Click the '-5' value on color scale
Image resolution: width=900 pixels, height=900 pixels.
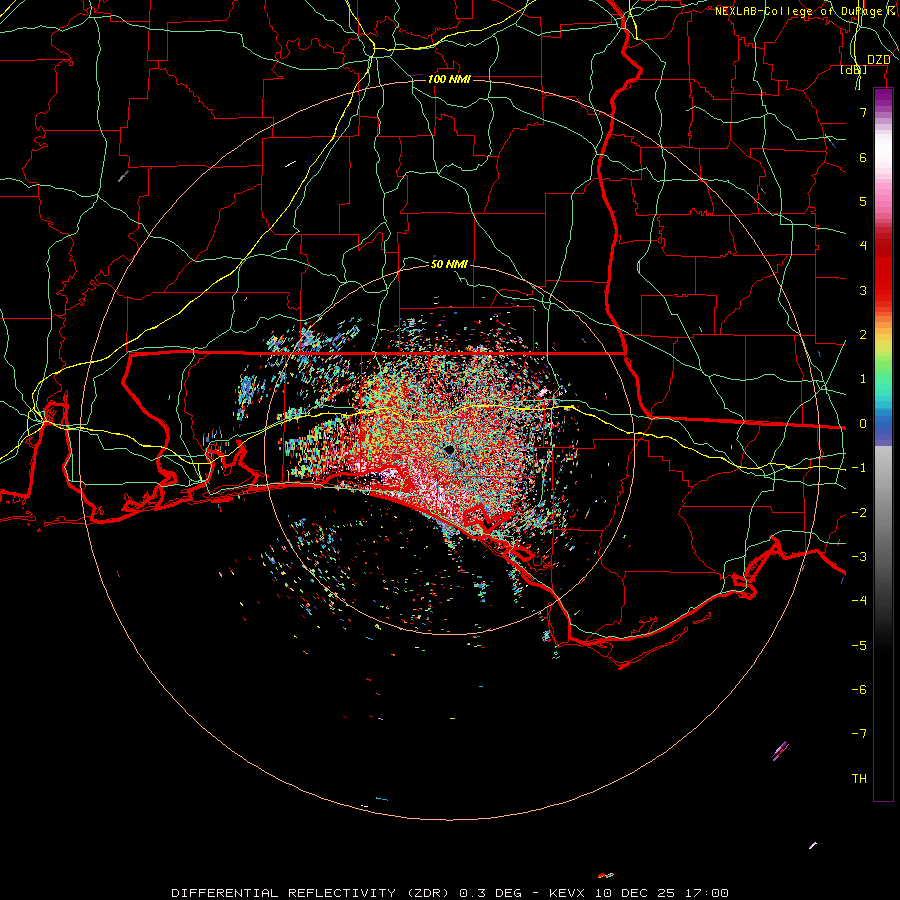[859, 646]
